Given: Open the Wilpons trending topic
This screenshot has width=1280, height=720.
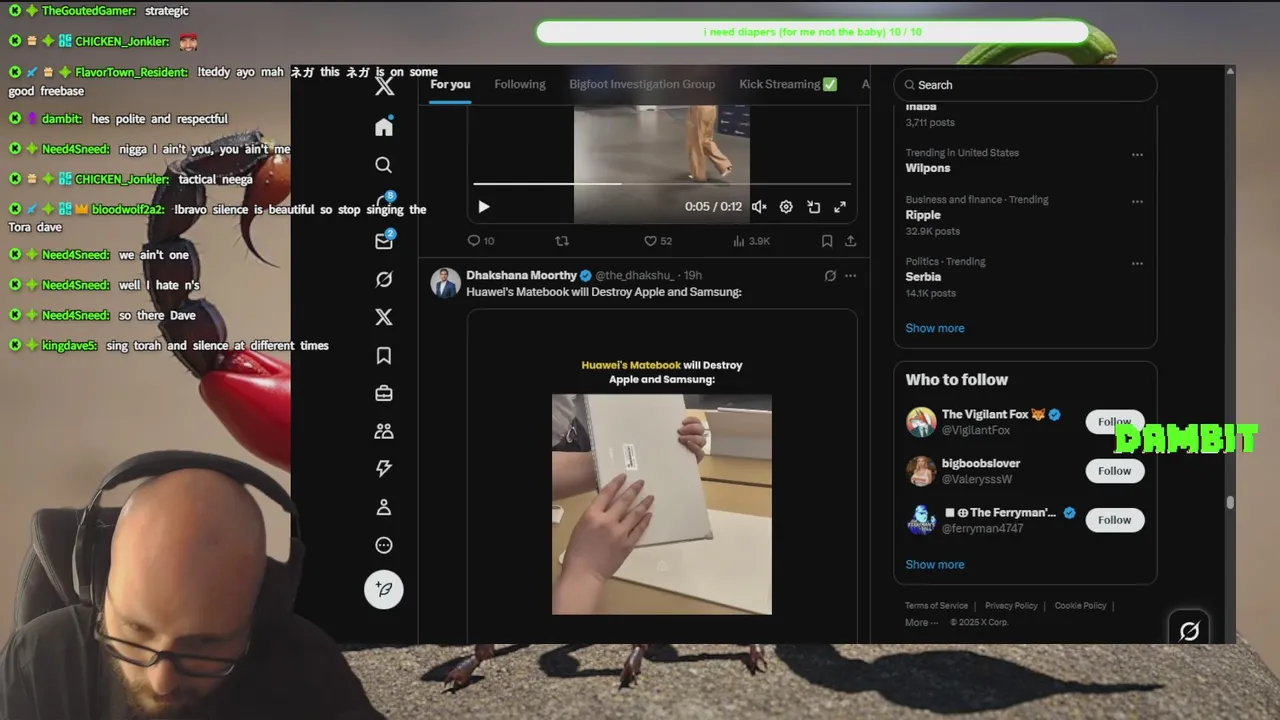Looking at the screenshot, I should pyautogui.click(x=928, y=168).
